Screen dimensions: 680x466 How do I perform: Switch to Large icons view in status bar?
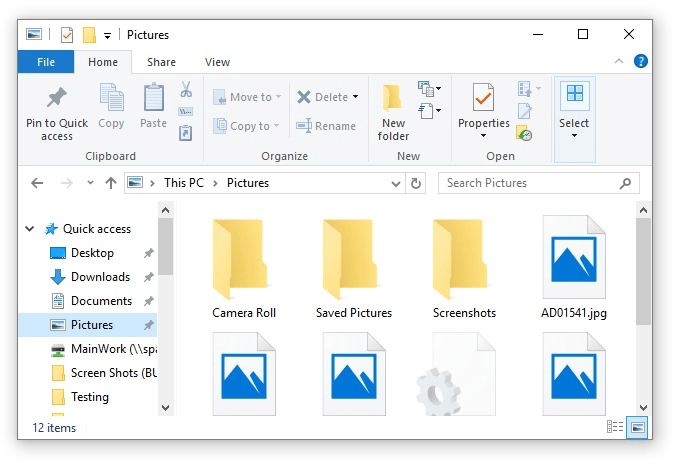pos(637,427)
